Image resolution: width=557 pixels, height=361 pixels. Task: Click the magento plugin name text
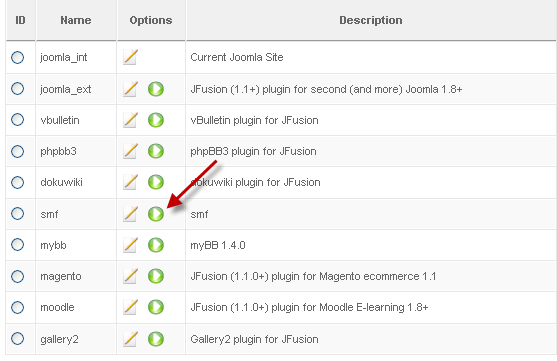(x=61, y=276)
